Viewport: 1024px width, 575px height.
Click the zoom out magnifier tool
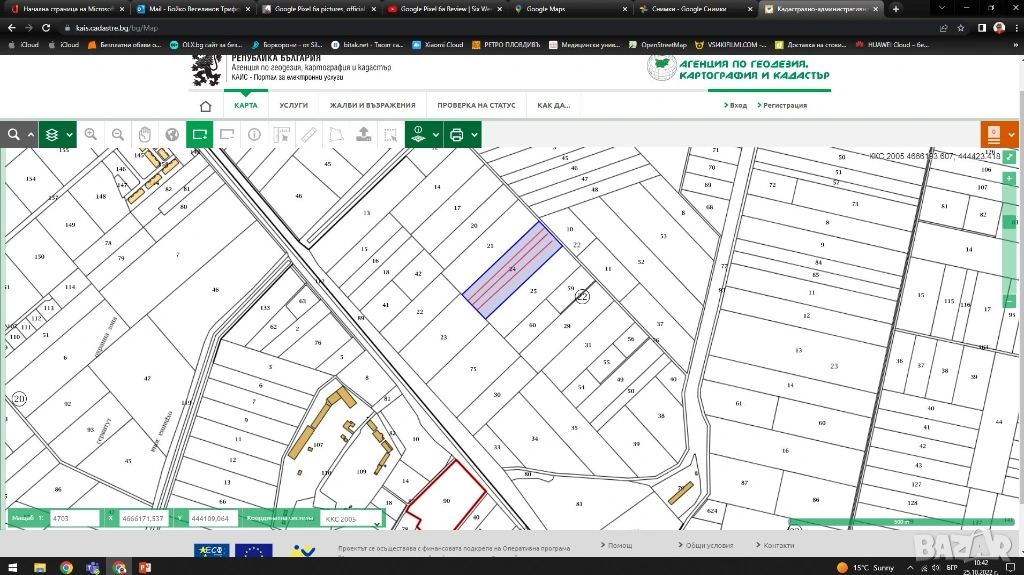click(x=118, y=135)
